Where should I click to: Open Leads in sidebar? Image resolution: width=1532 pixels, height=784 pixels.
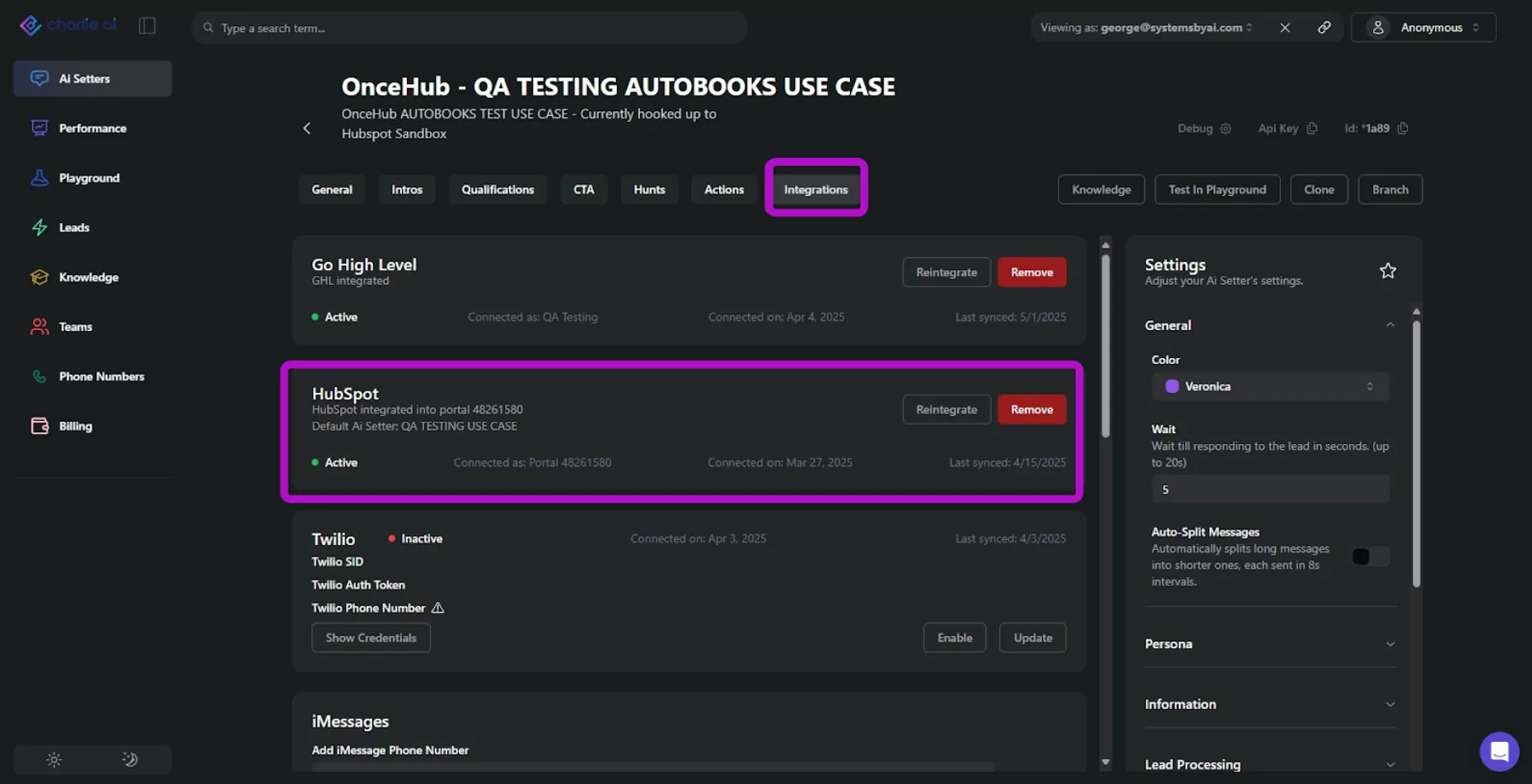point(92,227)
